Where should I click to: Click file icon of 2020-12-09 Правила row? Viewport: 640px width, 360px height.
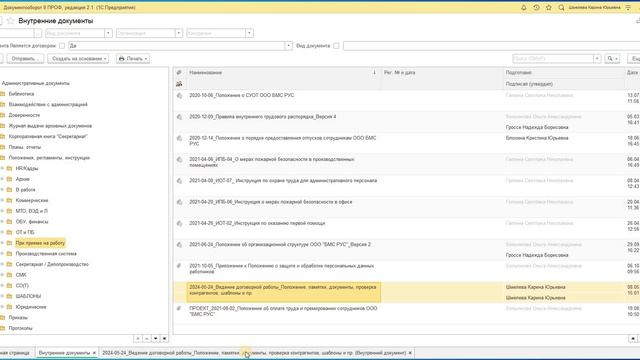click(x=179, y=117)
